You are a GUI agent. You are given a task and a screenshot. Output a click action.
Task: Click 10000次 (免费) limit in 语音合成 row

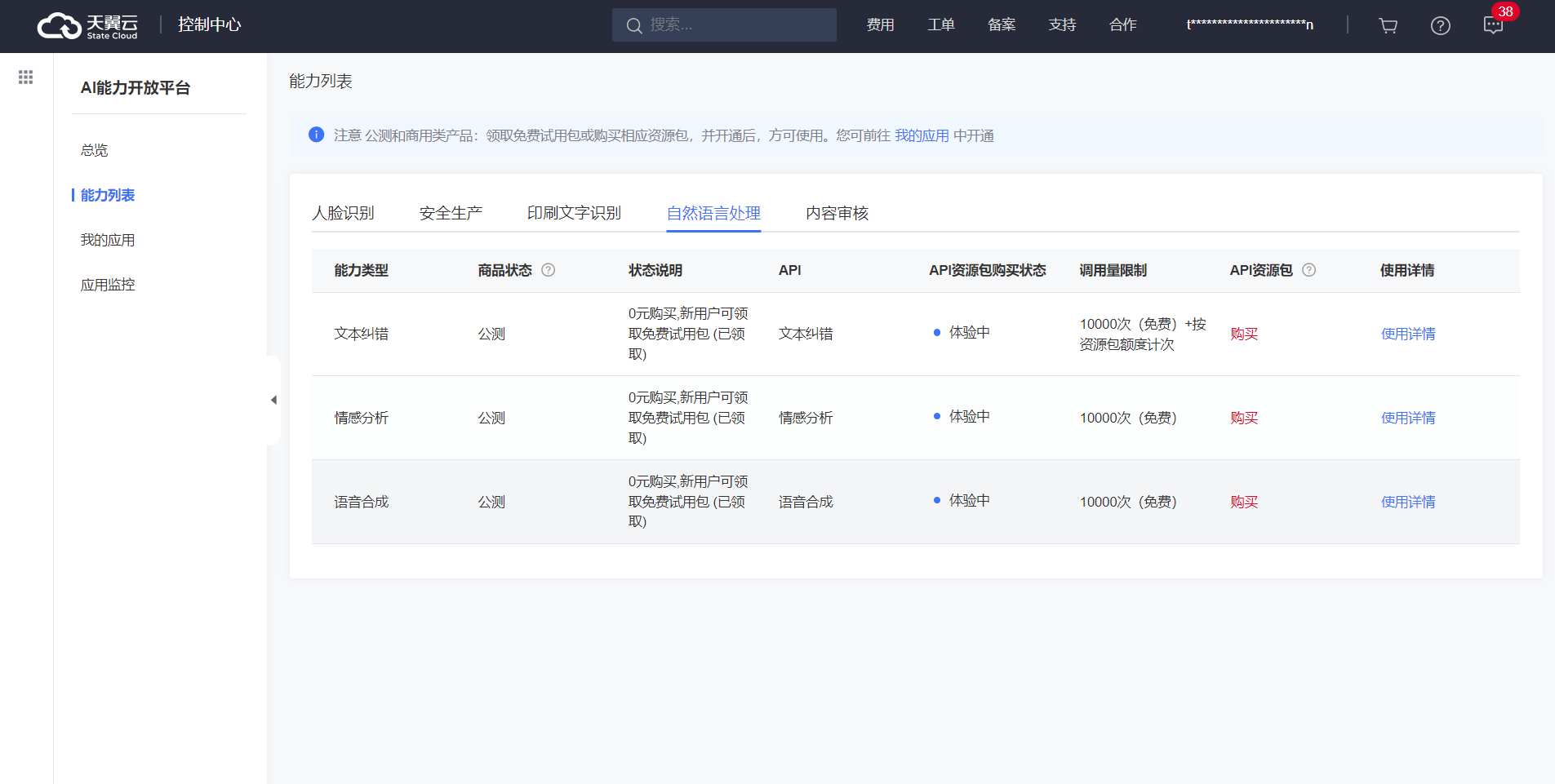(1128, 502)
